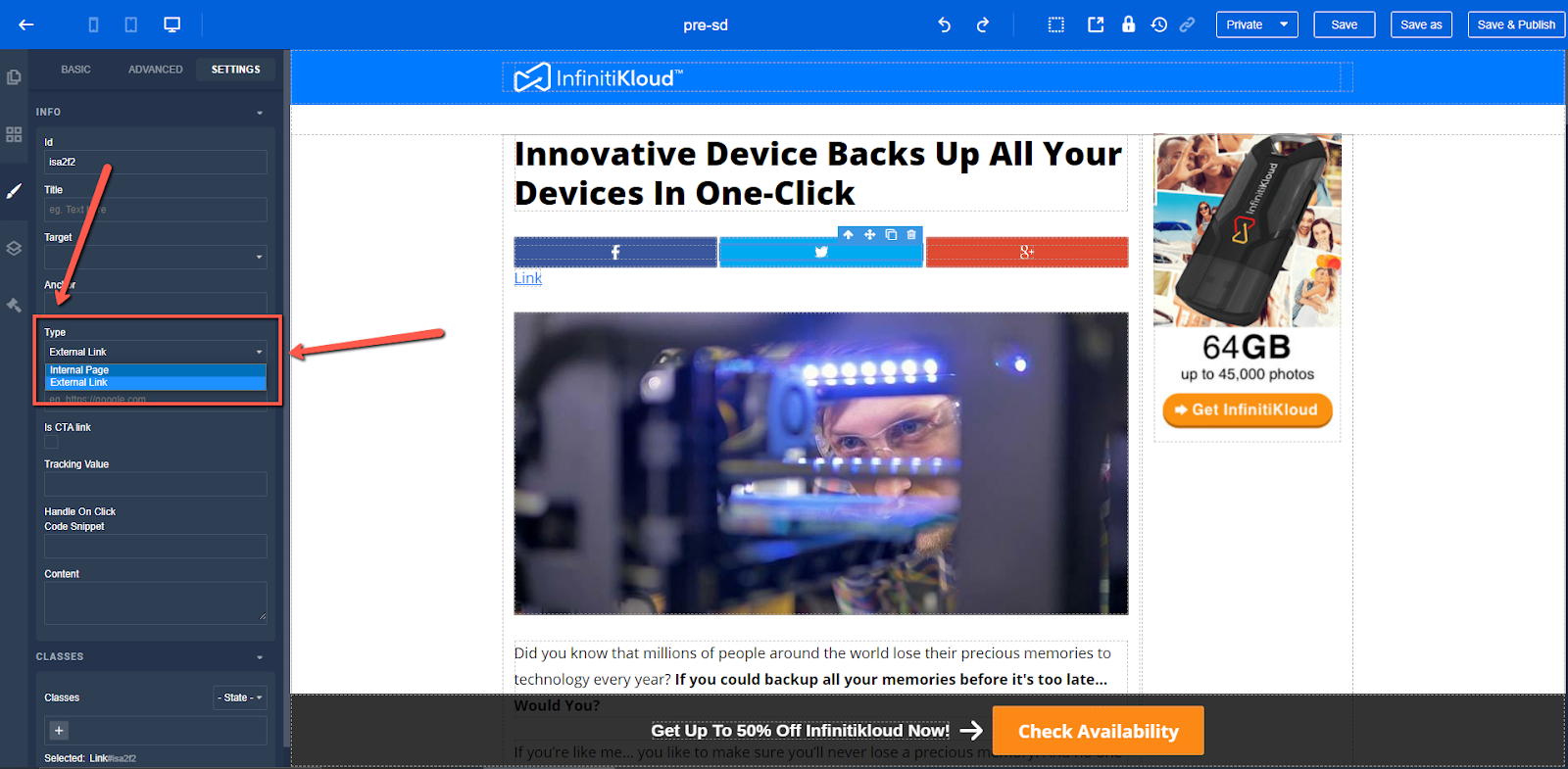Toggle the Is CTA link checkbox
This screenshot has width=1568, height=769.
pos(51,443)
